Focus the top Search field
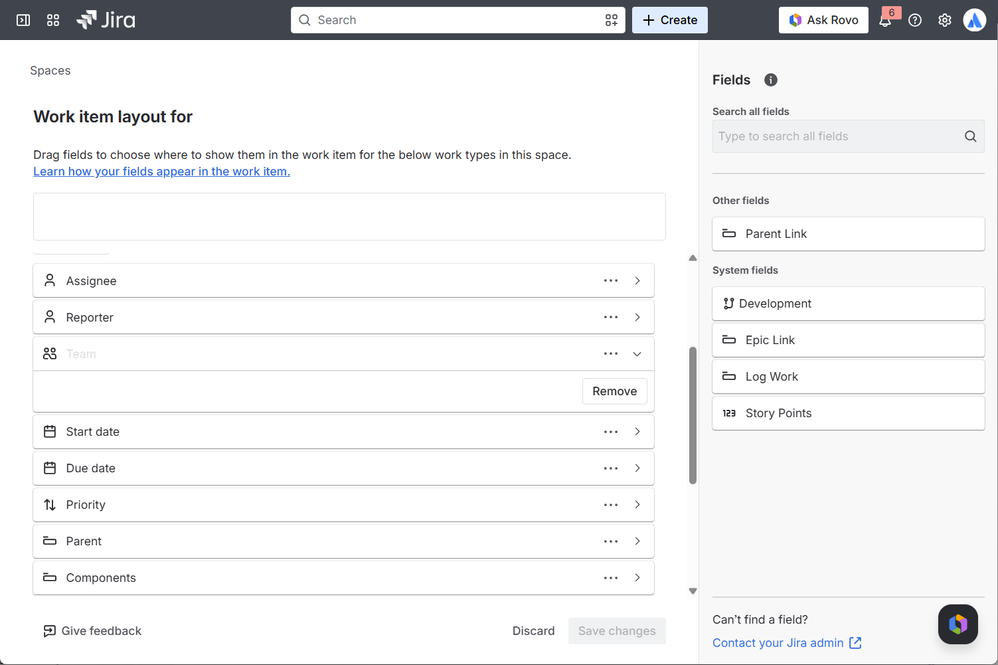 (x=458, y=20)
